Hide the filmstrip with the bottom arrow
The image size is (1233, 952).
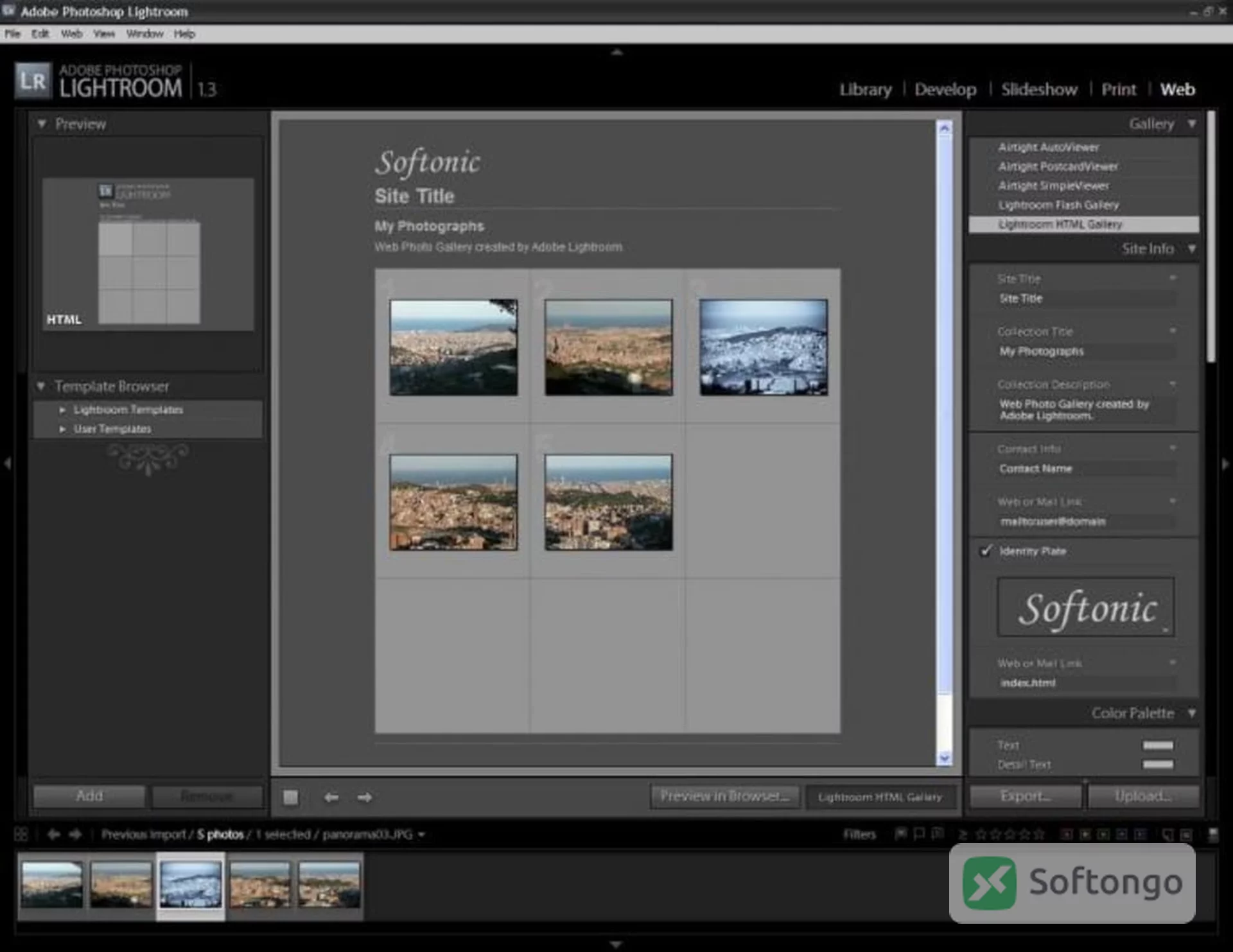point(616,944)
